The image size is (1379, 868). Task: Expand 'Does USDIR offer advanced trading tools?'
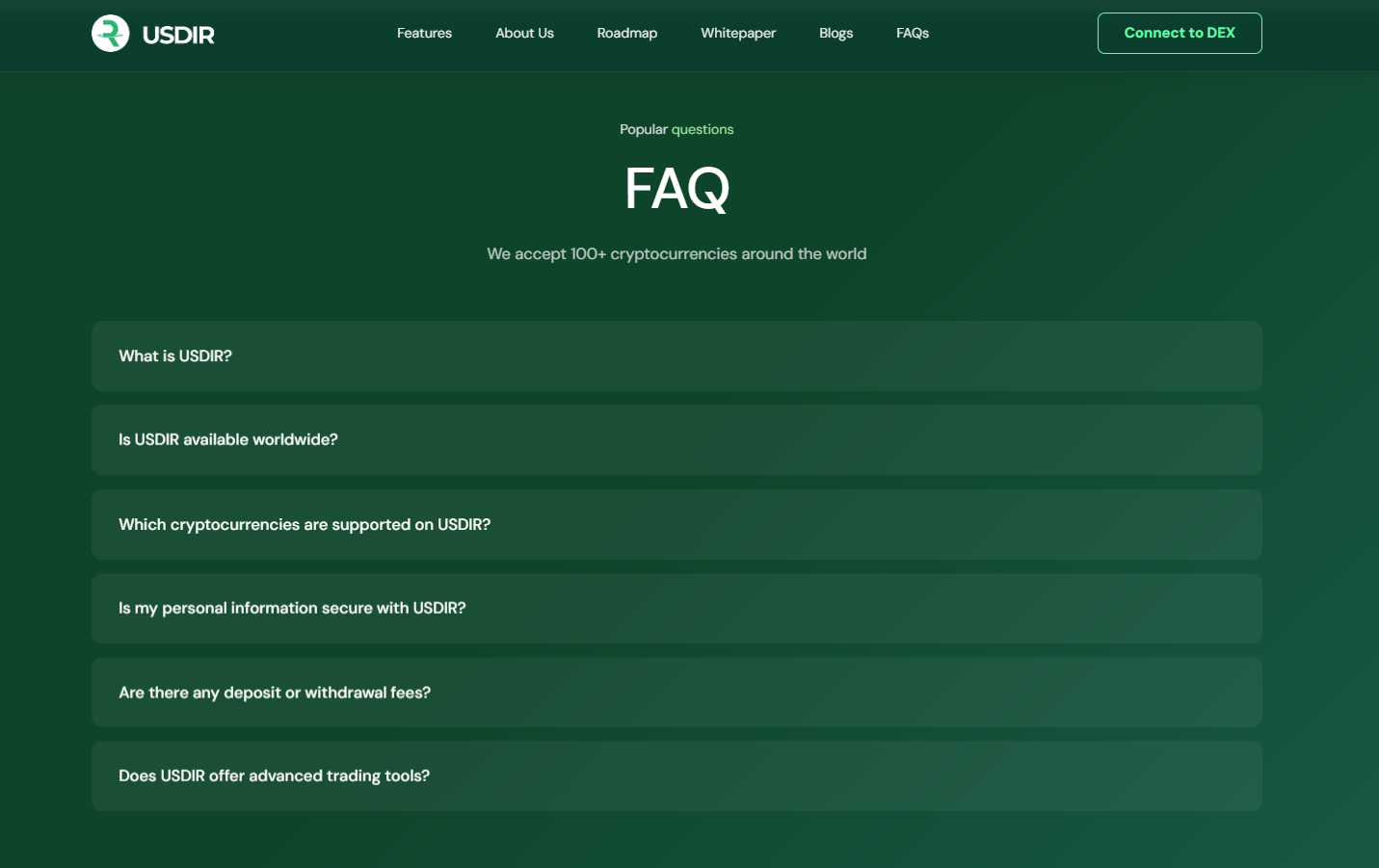[x=676, y=776]
